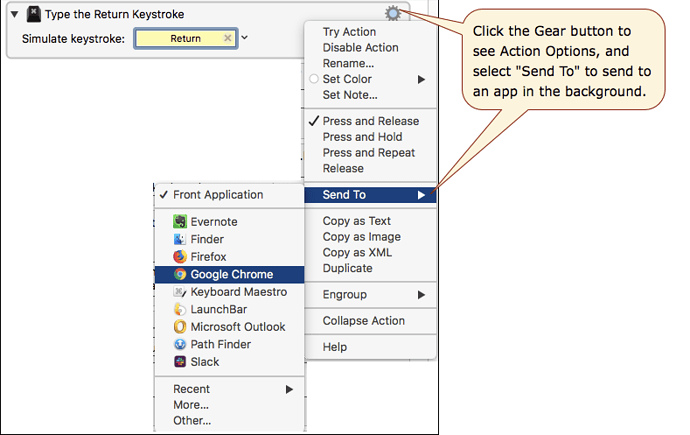The width and height of the screenshot is (690, 435).
Task: Select Front Application as the target
Action: pyautogui.click(x=229, y=195)
